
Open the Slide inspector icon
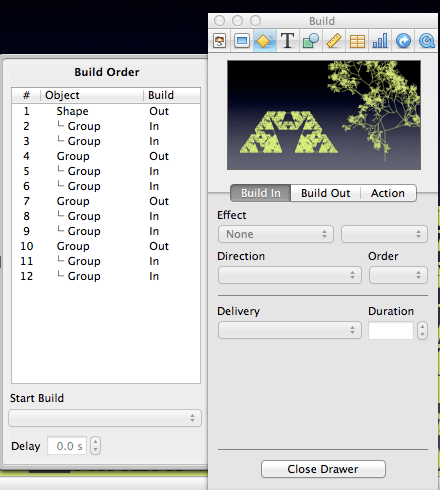coord(242,41)
